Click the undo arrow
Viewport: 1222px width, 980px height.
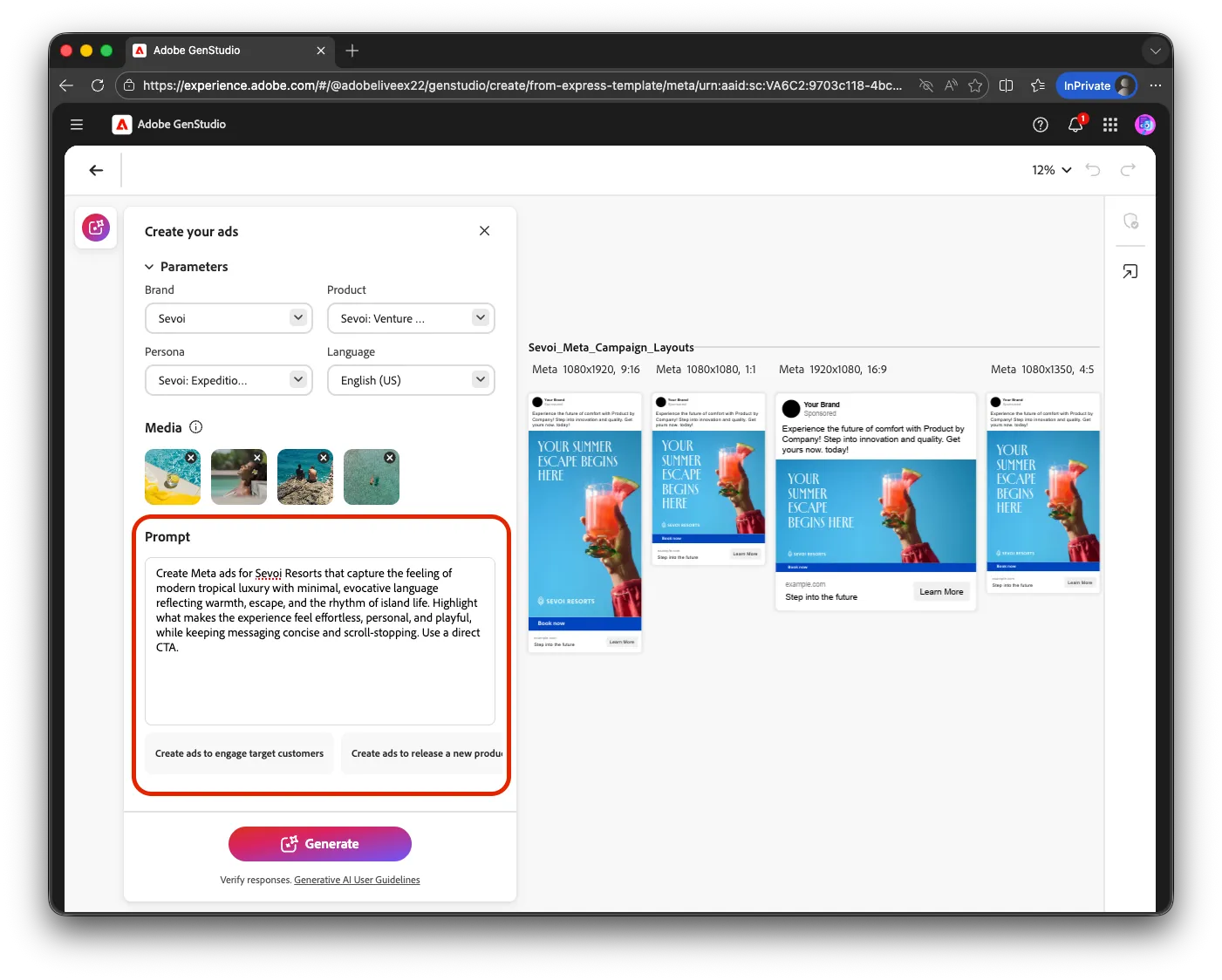coord(1093,170)
